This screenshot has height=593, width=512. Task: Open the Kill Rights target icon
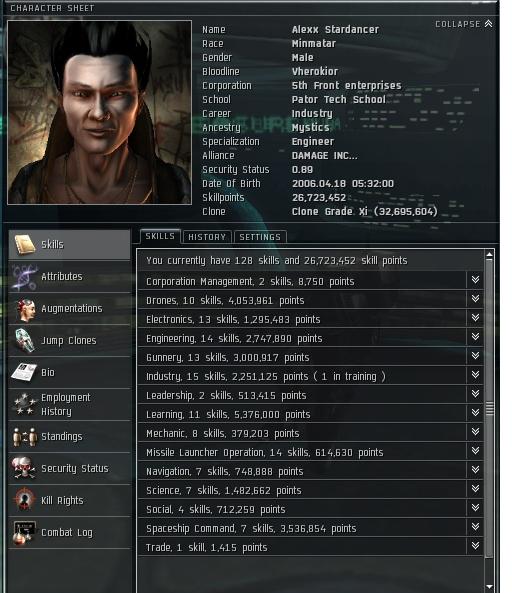(25, 500)
